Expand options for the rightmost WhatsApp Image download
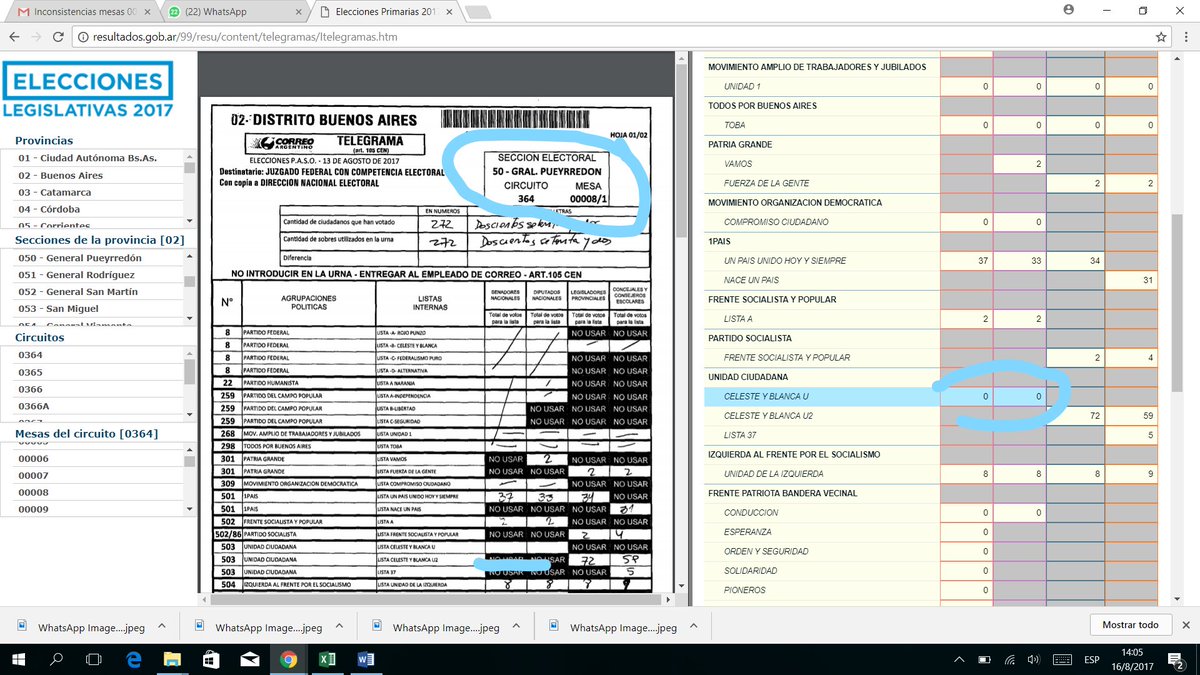Screen dimensions: 1200x675 coord(693,626)
